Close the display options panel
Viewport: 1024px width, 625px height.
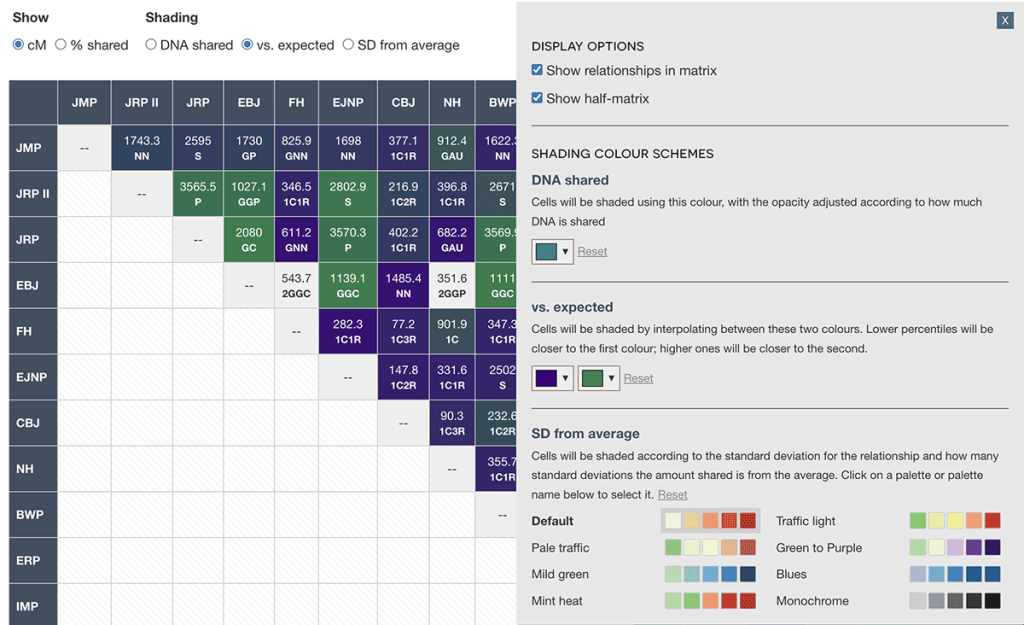pyautogui.click(x=1004, y=20)
